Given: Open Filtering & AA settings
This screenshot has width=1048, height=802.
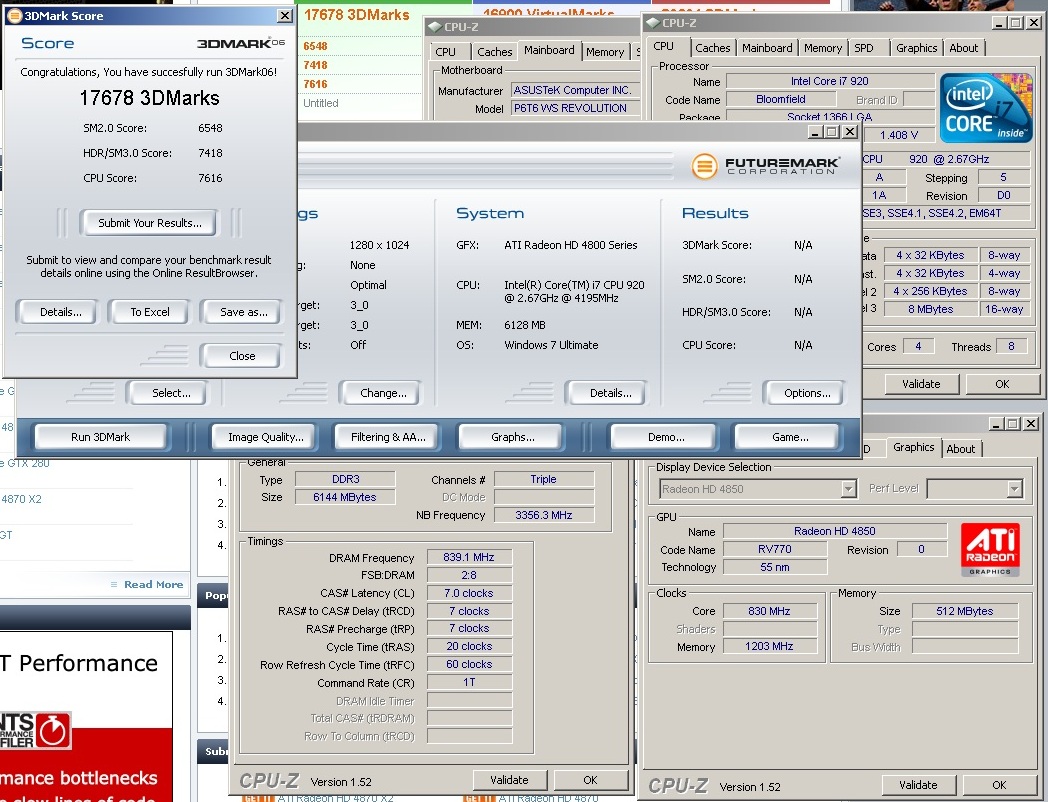Looking at the screenshot, I should point(388,436).
